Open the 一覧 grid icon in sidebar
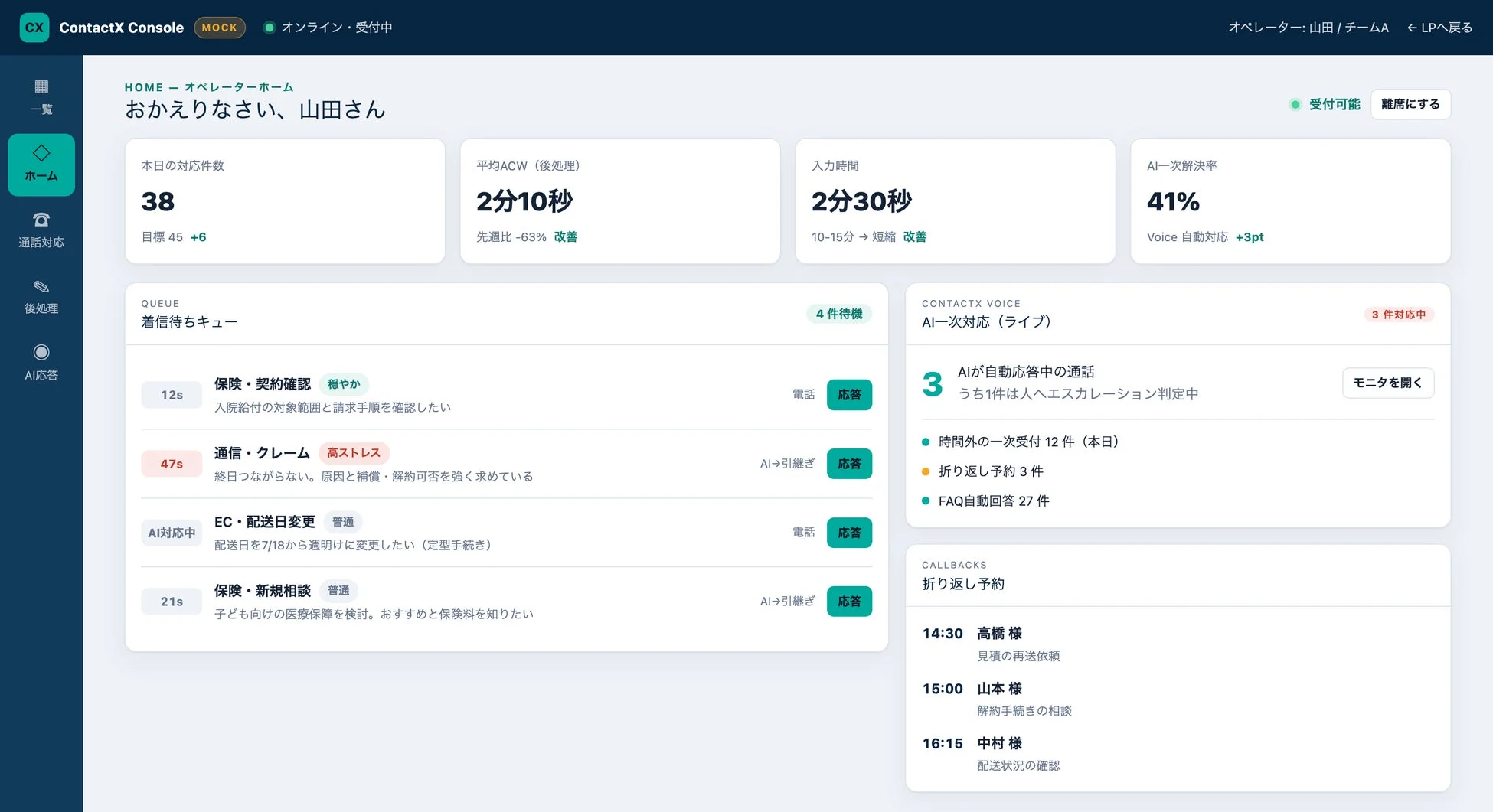The height and width of the screenshot is (812, 1493). pyautogui.click(x=41, y=86)
